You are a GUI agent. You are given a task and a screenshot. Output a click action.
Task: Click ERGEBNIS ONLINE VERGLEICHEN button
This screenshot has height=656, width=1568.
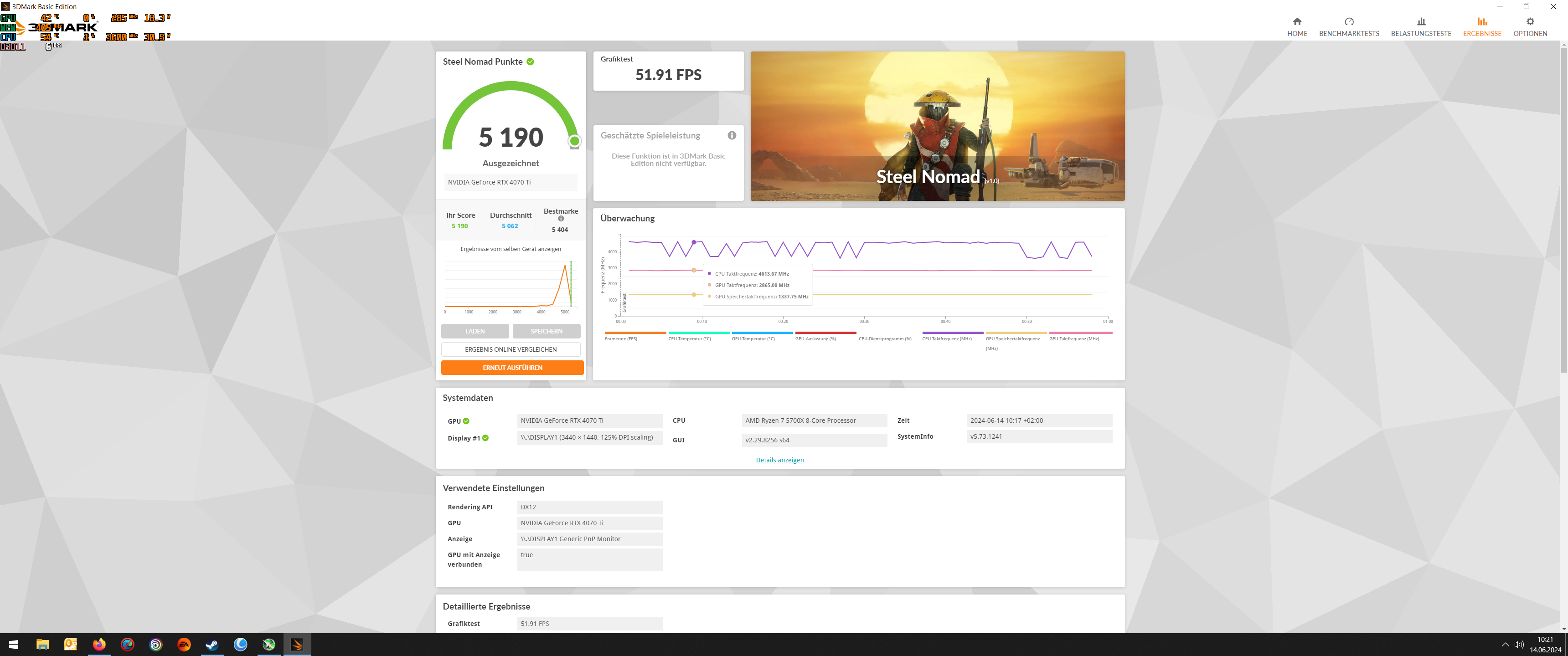coord(510,349)
